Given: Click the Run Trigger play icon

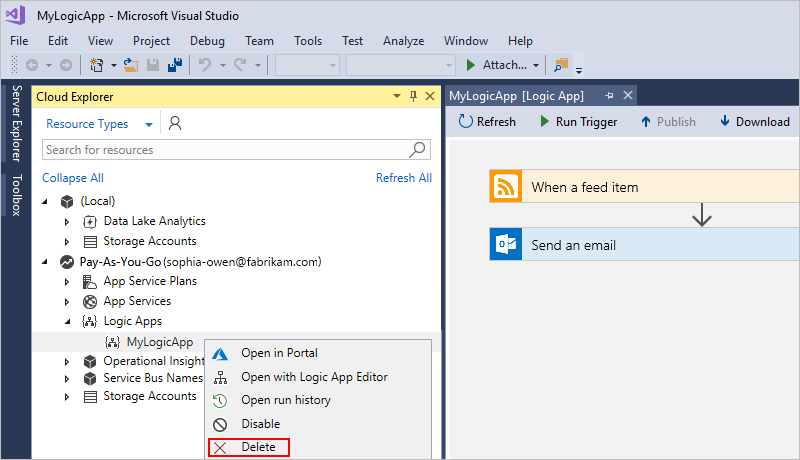Looking at the screenshot, I should point(544,122).
